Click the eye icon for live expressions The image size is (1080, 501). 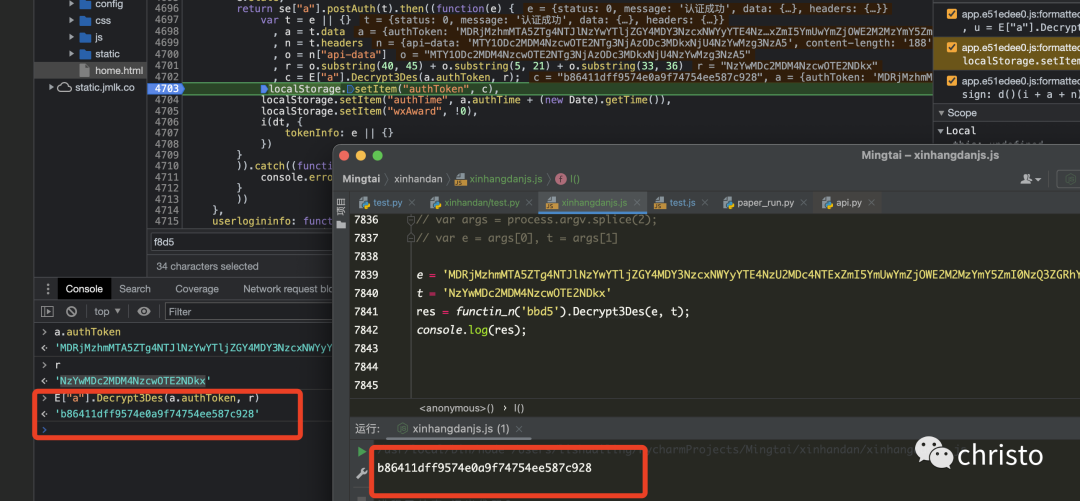[144, 311]
